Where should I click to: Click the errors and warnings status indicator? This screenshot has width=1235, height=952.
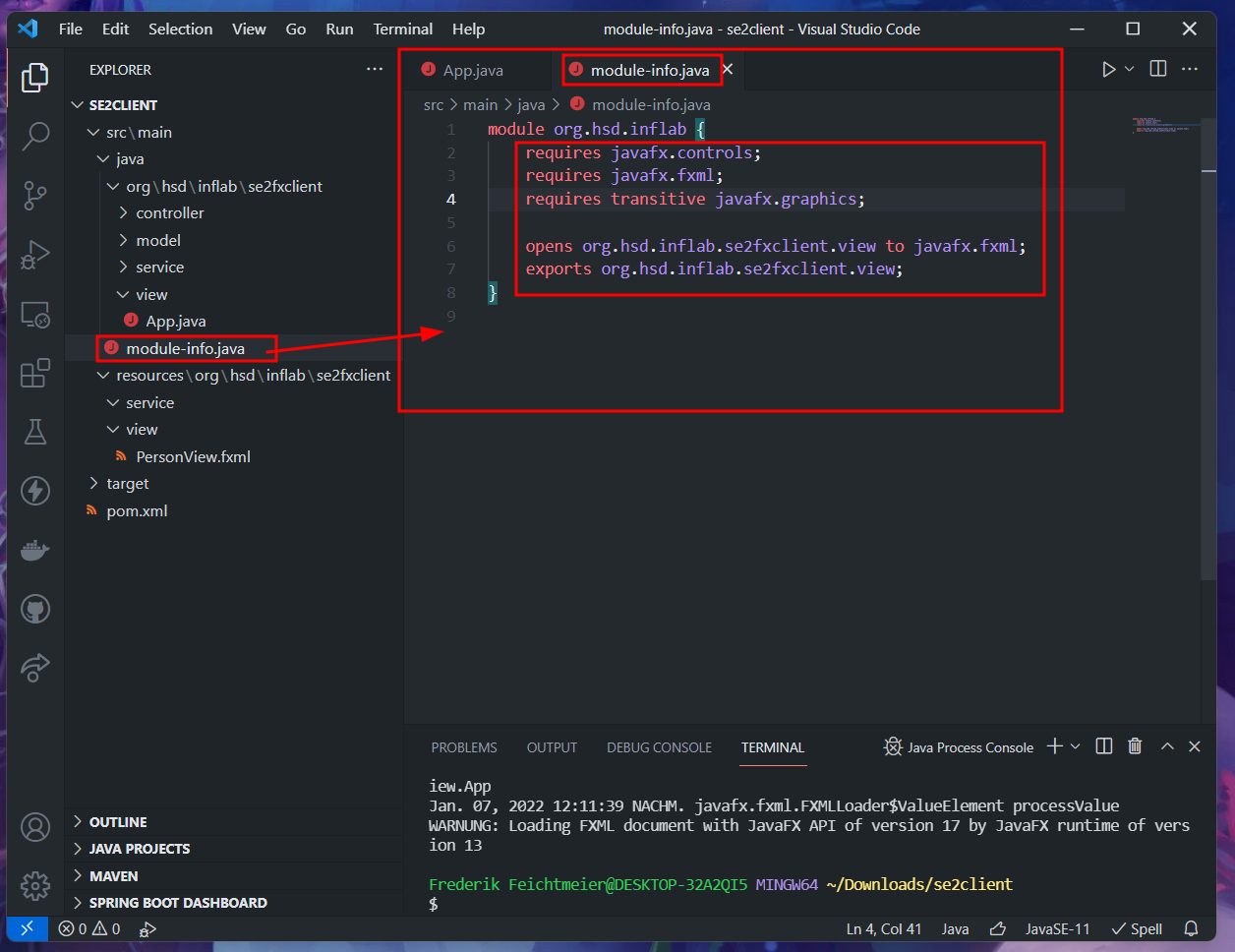89,928
